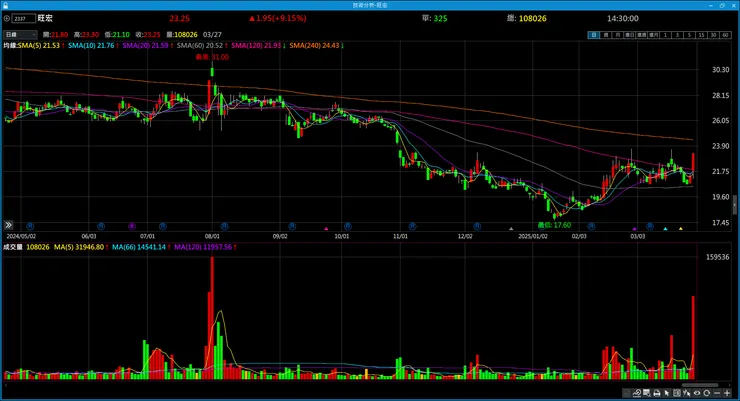Select the 日 daily timeframe button

(x=594, y=35)
